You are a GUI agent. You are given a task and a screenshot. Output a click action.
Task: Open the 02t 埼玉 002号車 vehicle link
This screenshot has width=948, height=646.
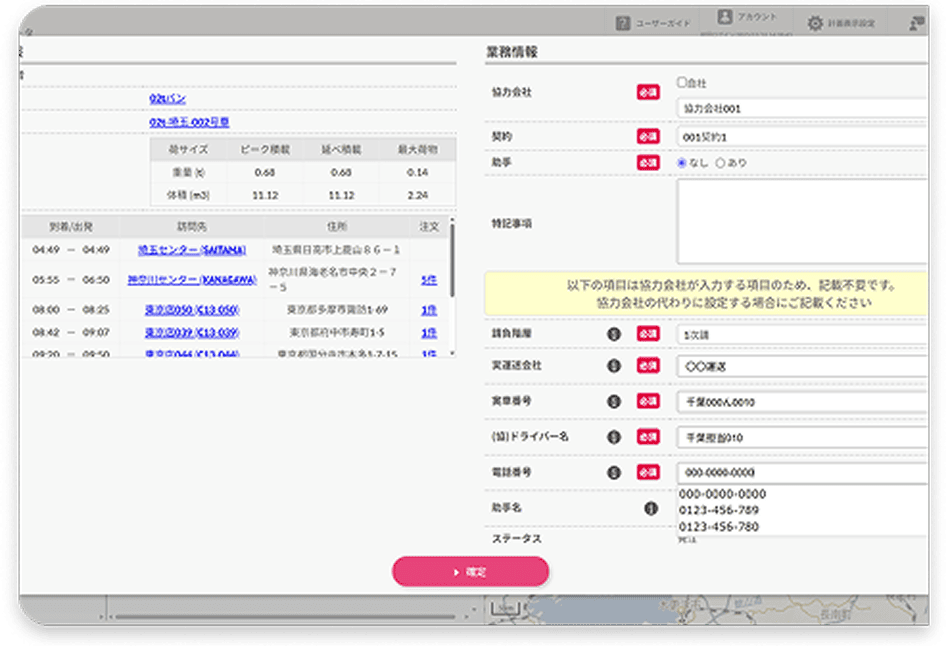189,122
